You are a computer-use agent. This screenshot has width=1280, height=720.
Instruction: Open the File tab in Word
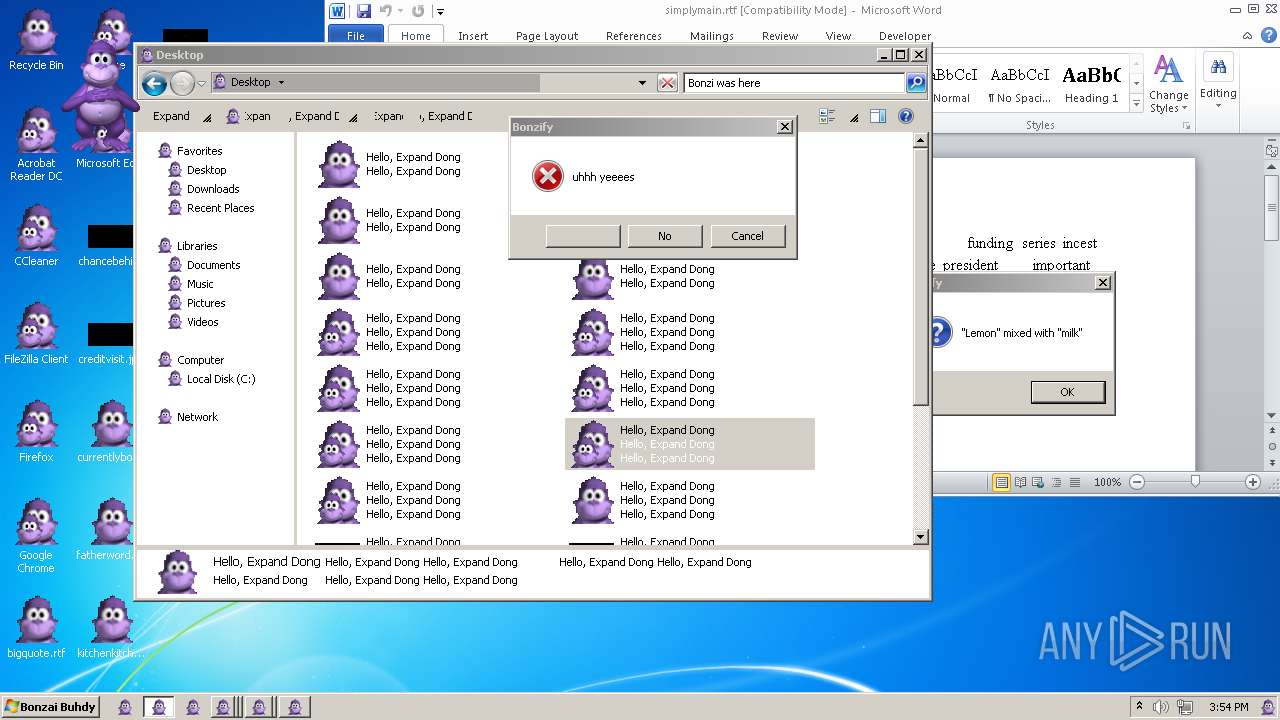355,35
